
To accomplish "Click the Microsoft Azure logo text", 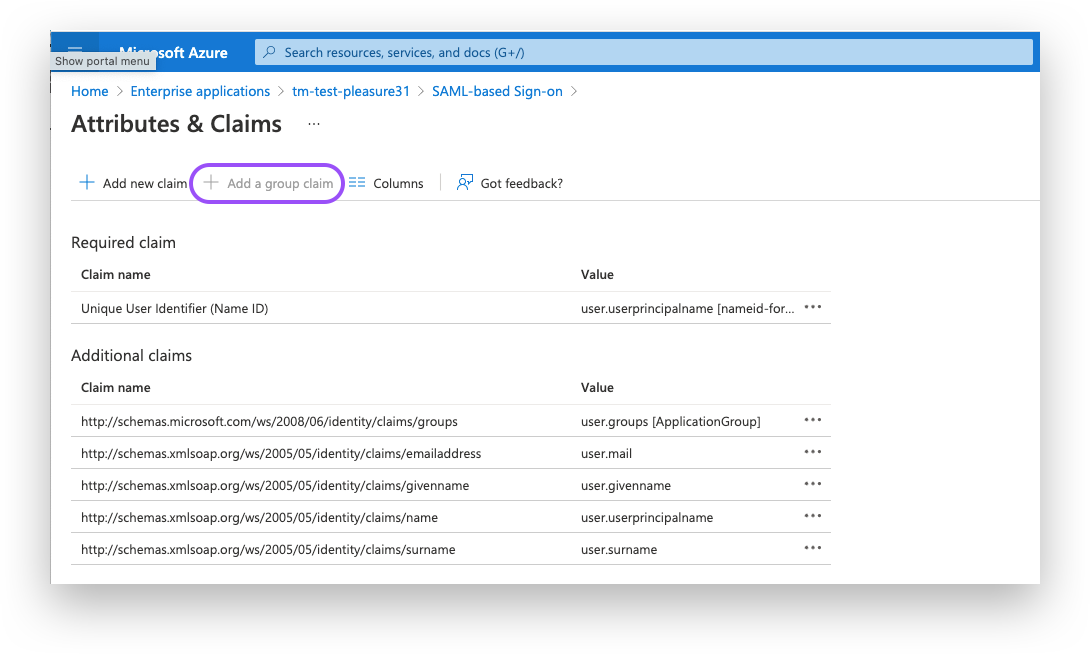I will 173,52.
